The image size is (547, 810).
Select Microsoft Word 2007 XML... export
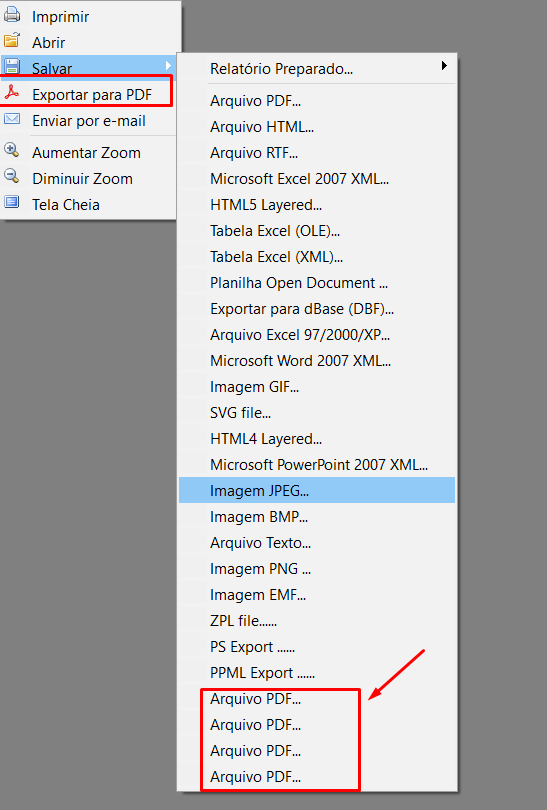[317, 361]
